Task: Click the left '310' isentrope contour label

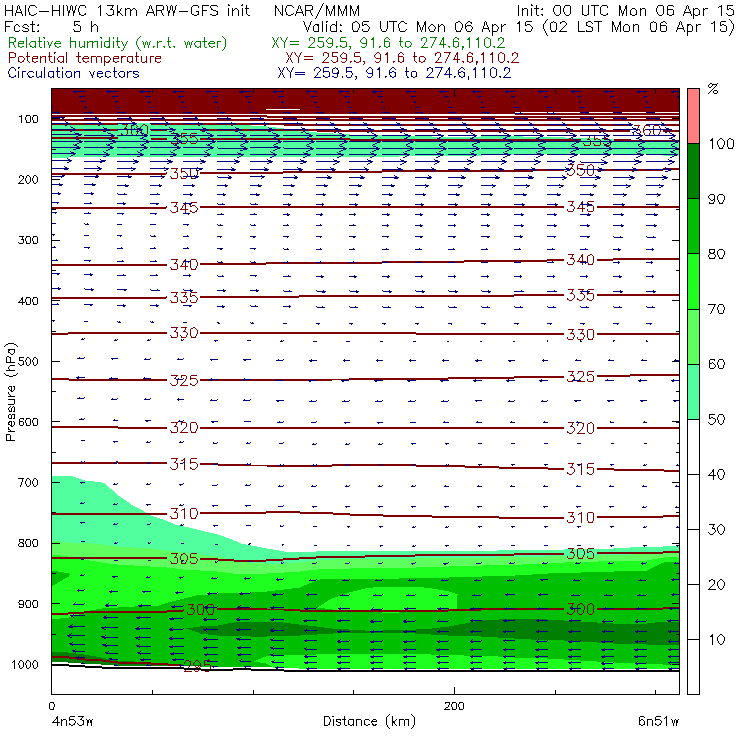Action: click(x=184, y=513)
